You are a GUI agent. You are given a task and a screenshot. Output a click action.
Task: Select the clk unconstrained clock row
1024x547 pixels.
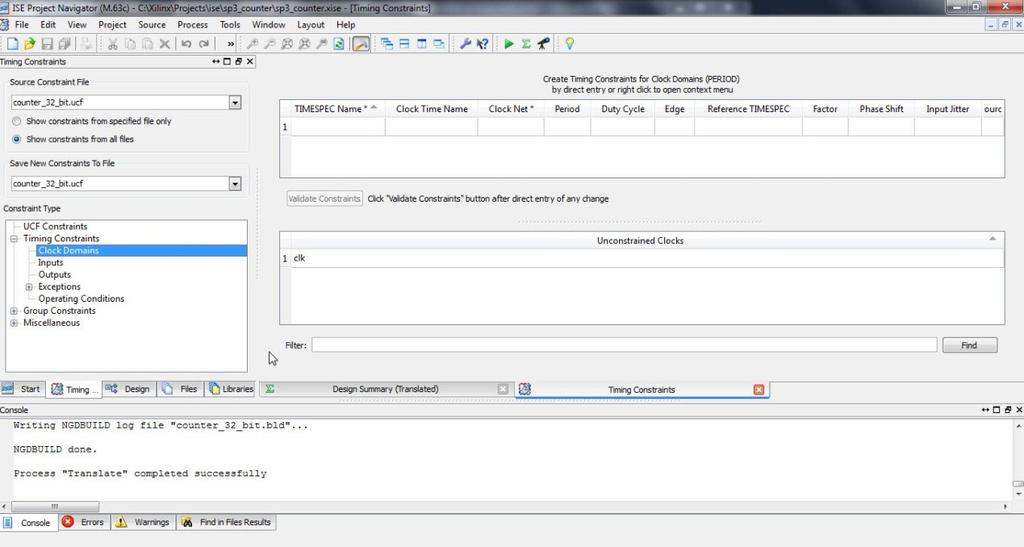coord(647,258)
